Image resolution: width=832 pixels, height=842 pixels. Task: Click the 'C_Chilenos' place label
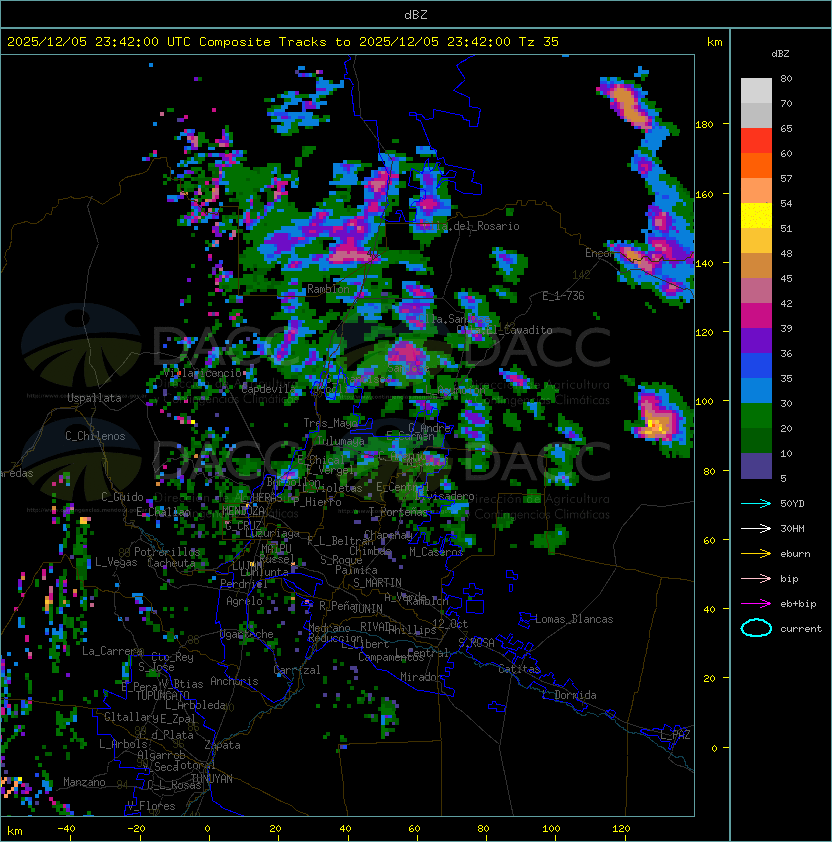pos(95,436)
